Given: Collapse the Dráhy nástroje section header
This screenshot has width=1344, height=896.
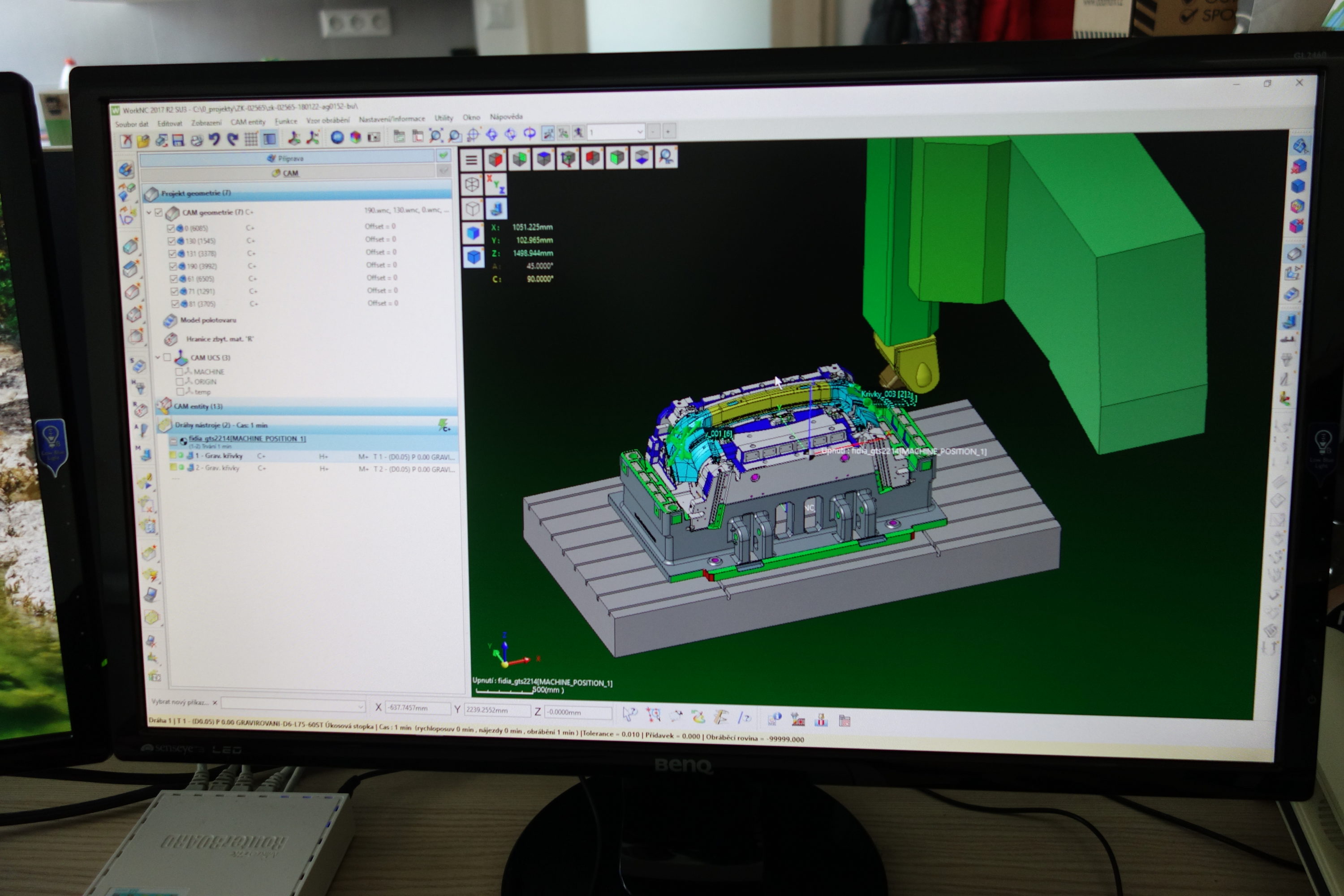Looking at the screenshot, I should click(x=307, y=425).
